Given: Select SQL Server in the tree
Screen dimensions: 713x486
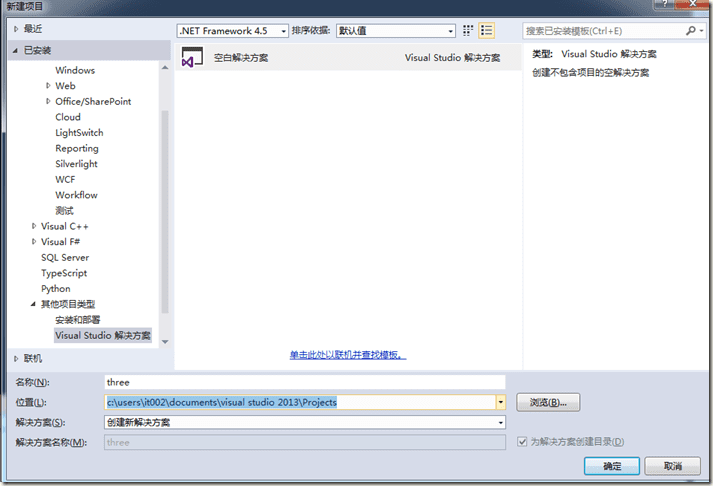Looking at the screenshot, I should pyautogui.click(x=65, y=257).
